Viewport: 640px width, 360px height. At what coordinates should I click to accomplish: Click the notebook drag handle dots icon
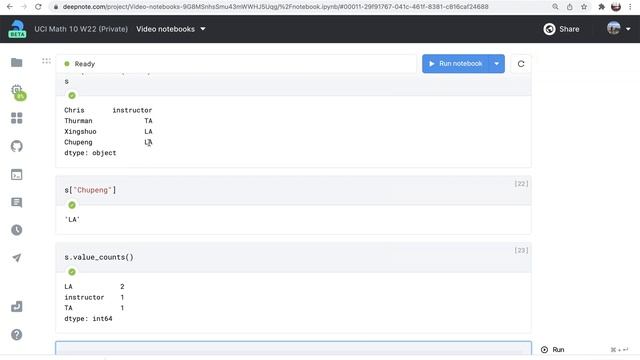pos(46,61)
